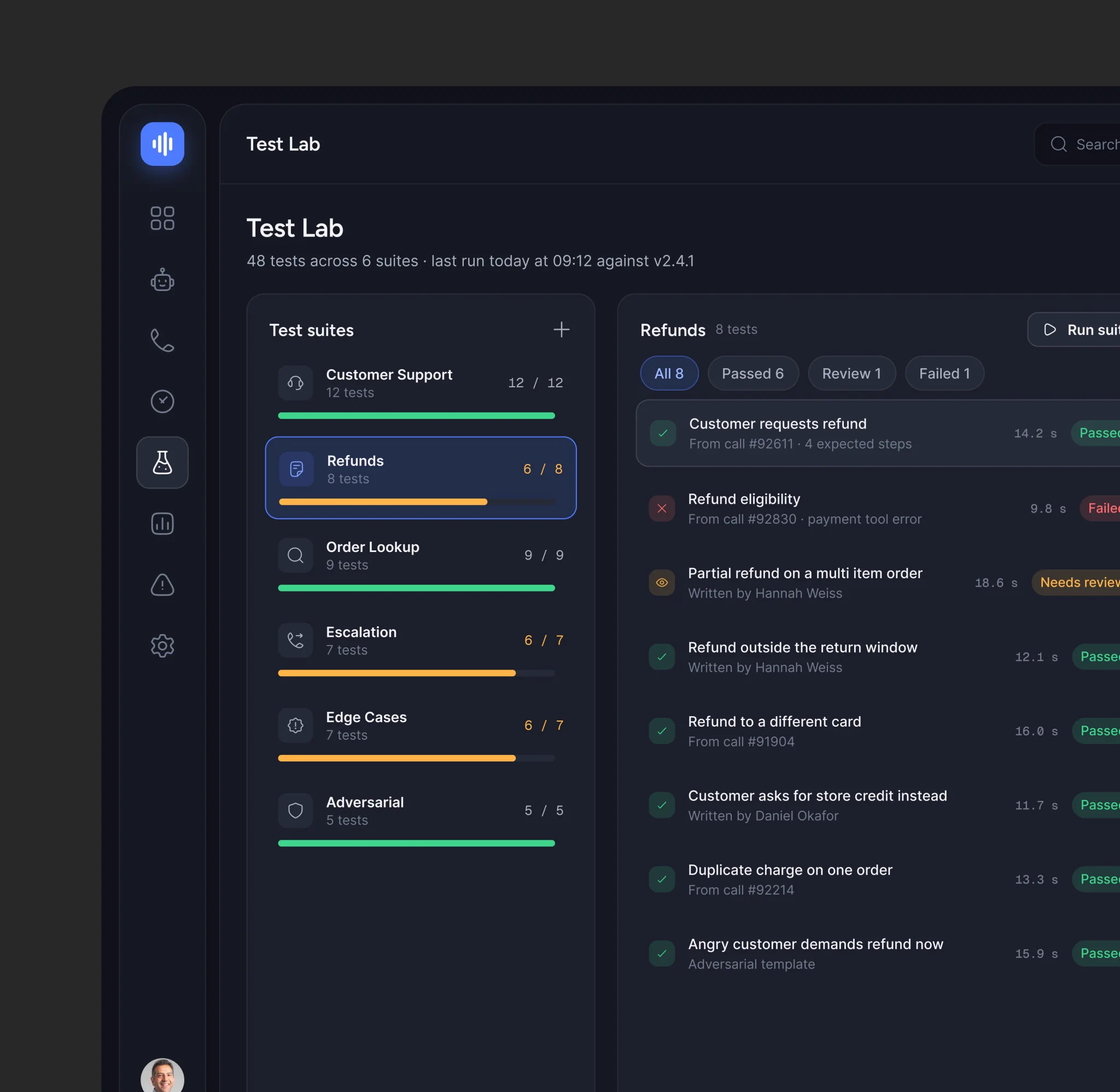Select the Failed 1 filter tab
The image size is (1120, 1092).
[x=944, y=373]
